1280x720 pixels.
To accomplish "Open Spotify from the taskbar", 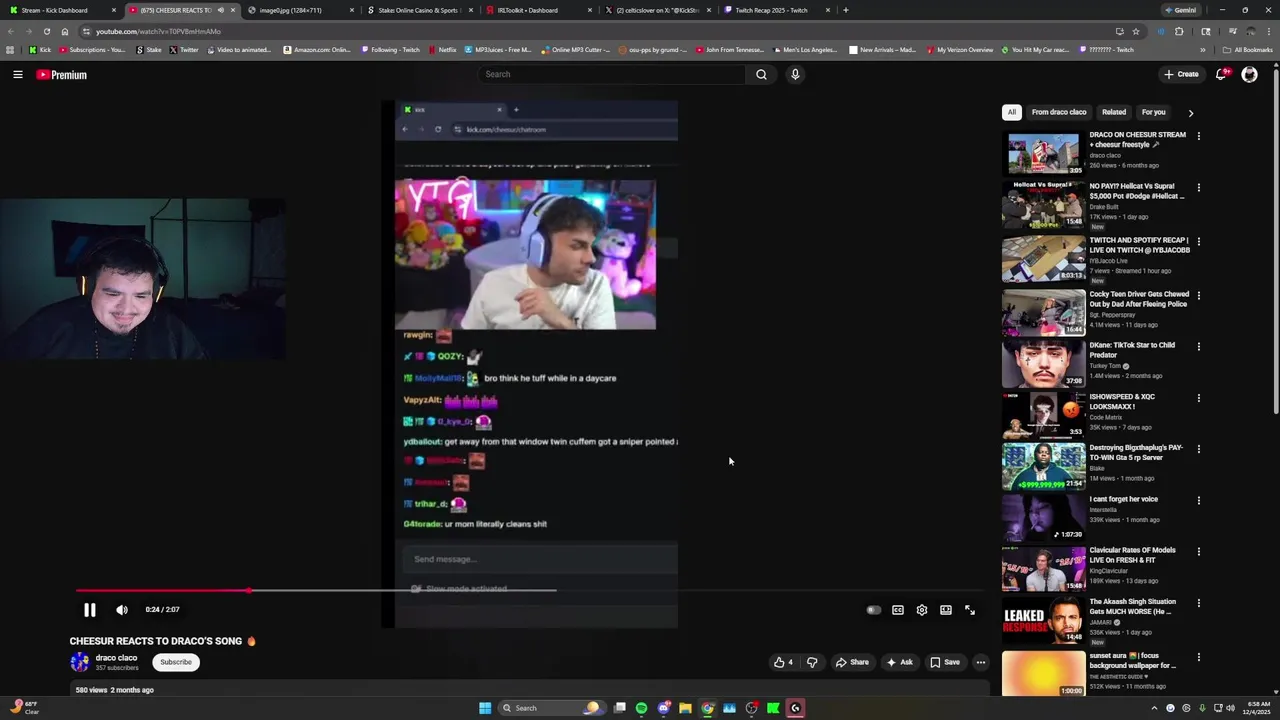I will pyautogui.click(x=641, y=708).
